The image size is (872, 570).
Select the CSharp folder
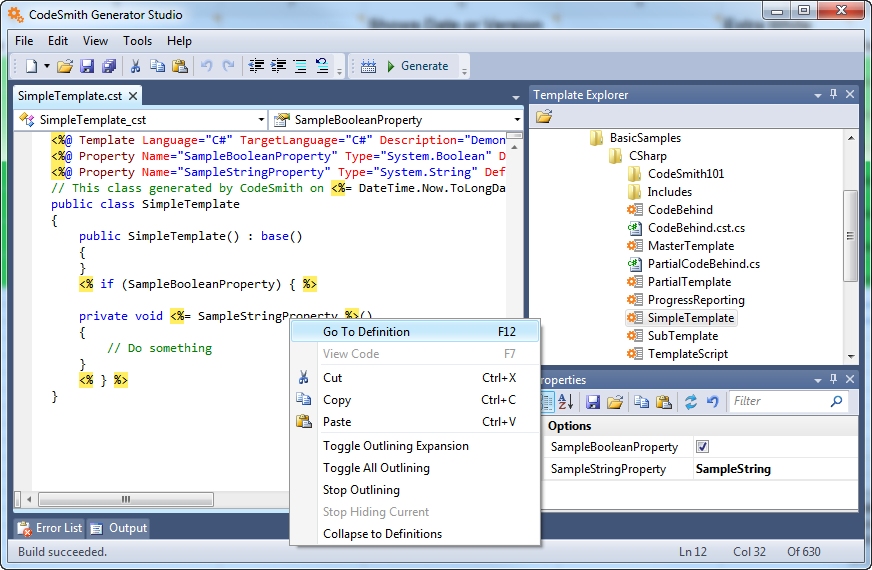tap(647, 156)
